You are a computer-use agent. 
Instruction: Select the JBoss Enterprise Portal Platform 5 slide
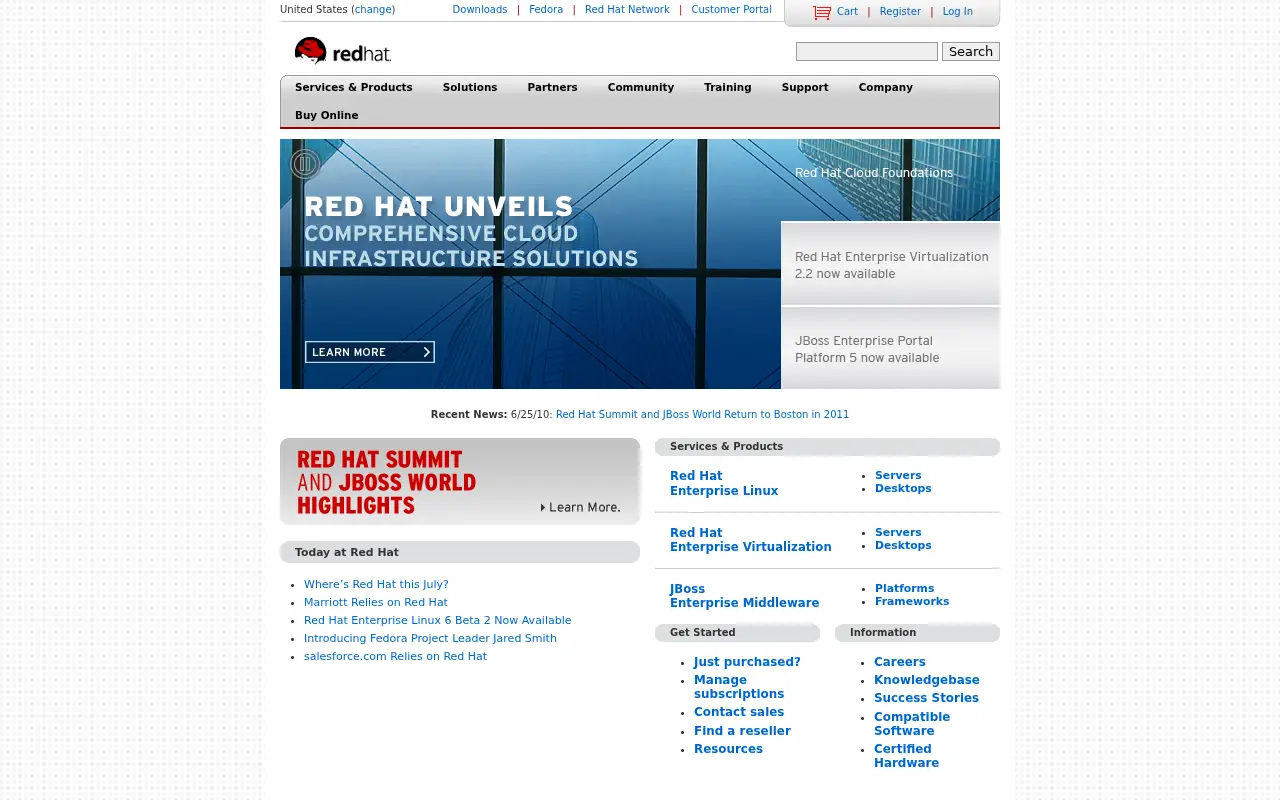click(x=891, y=348)
